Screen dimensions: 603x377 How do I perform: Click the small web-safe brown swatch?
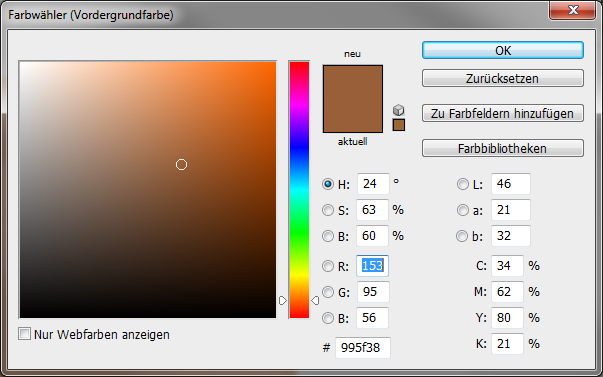(399, 125)
